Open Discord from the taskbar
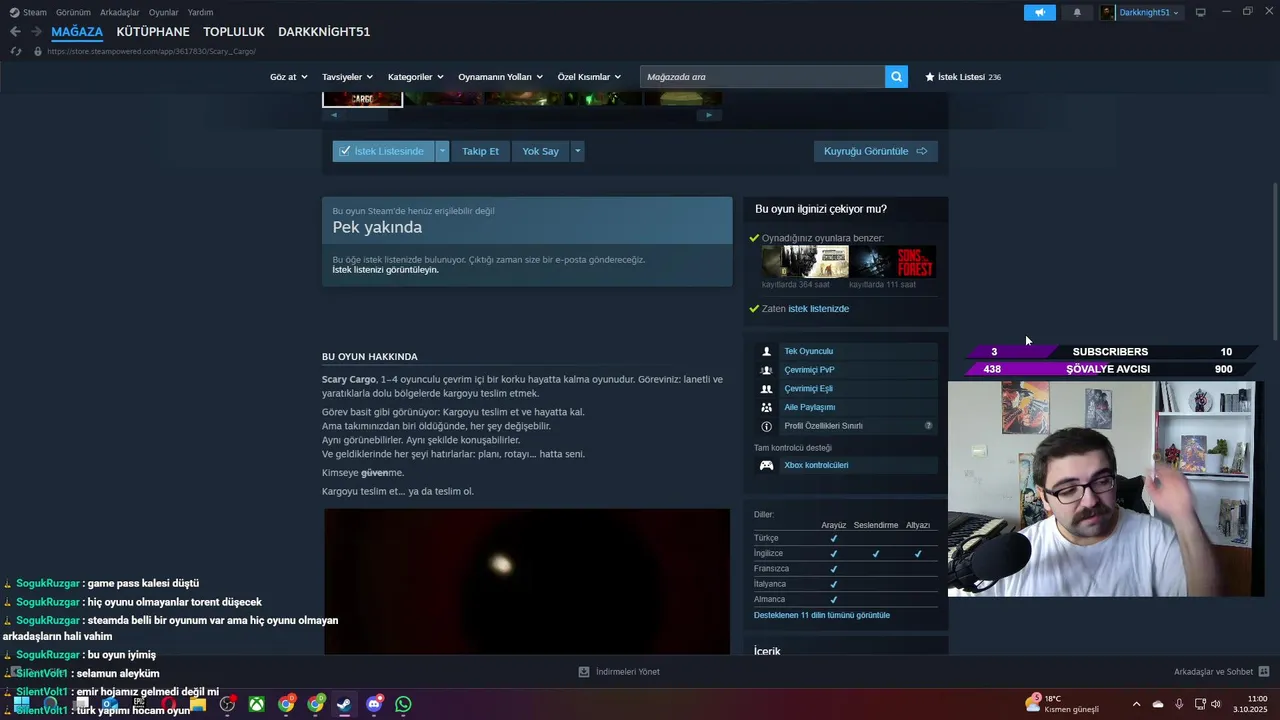The height and width of the screenshot is (720, 1280). [374, 704]
